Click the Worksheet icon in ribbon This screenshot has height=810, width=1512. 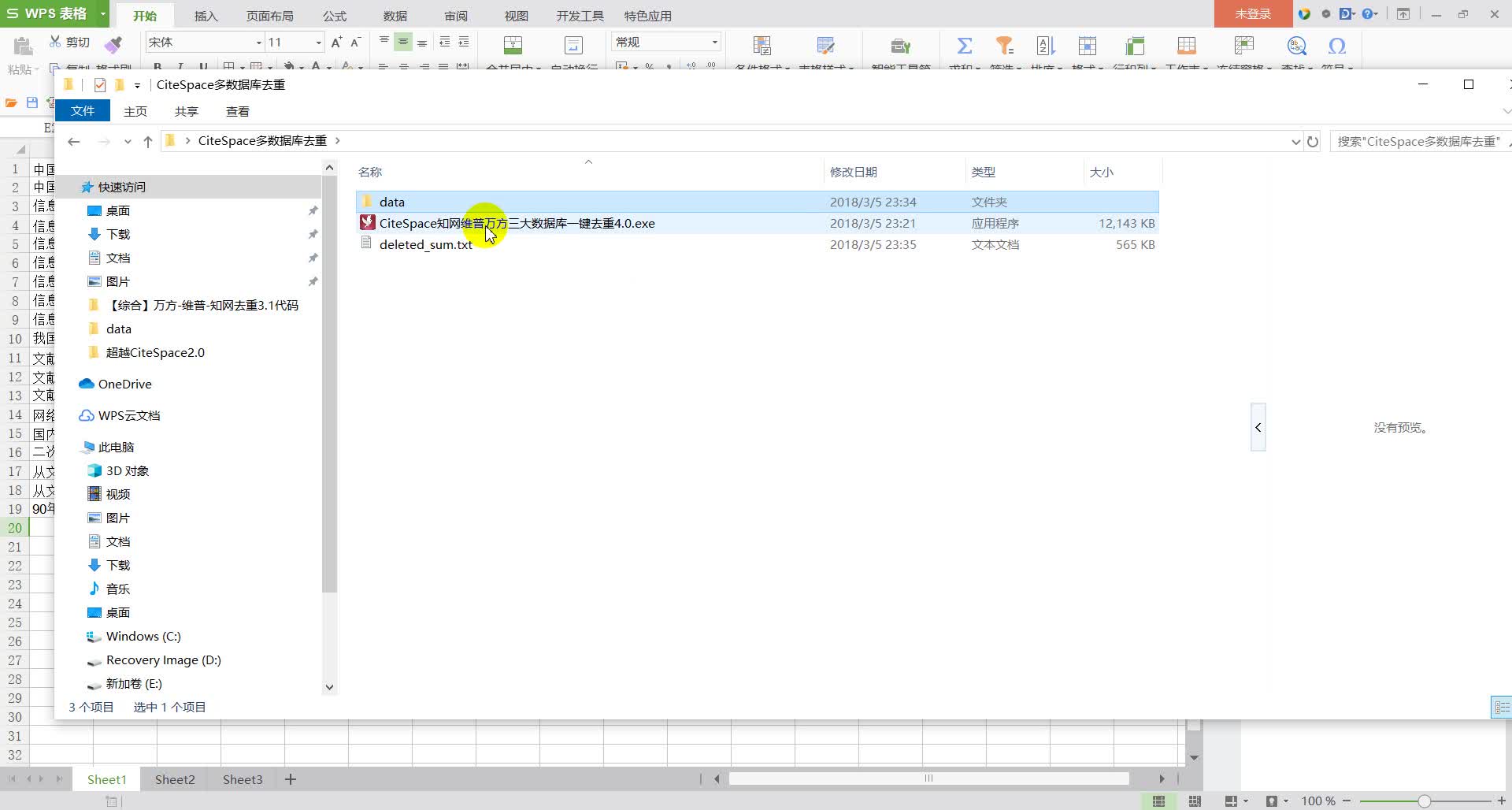click(x=1186, y=46)
